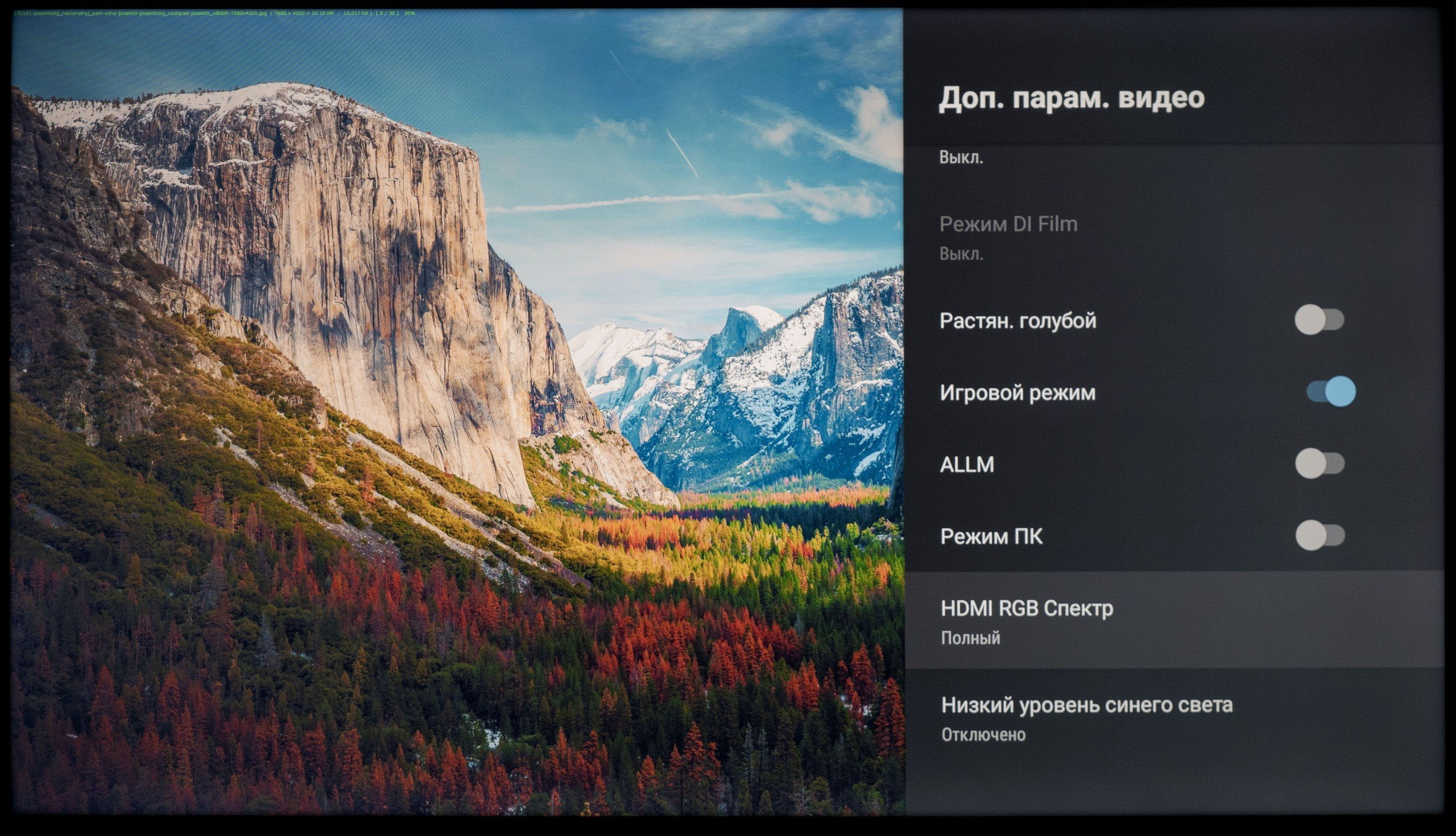Click the Полный value text
The height and width of the screenshot is (836, 1456).
pos(970,638)
